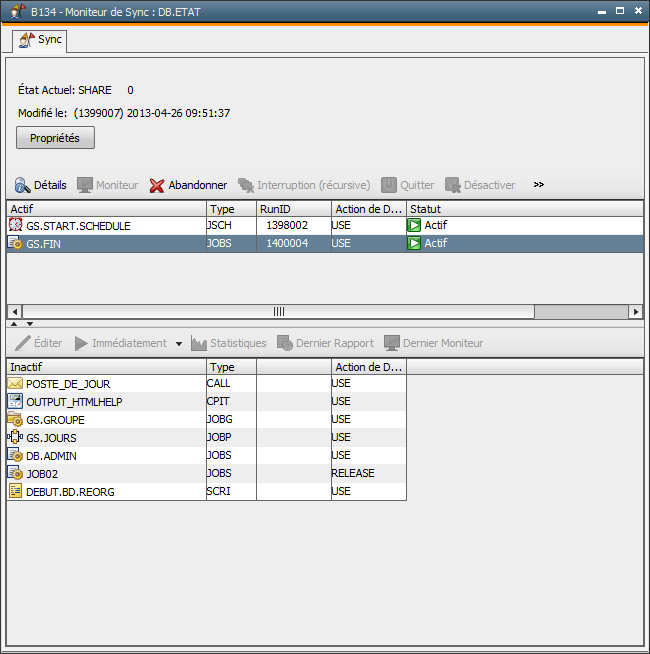The width and height of the screenshot is (650, 654).
Task: Click the Dernier Moniteur icon
Action: pos(392,343)
